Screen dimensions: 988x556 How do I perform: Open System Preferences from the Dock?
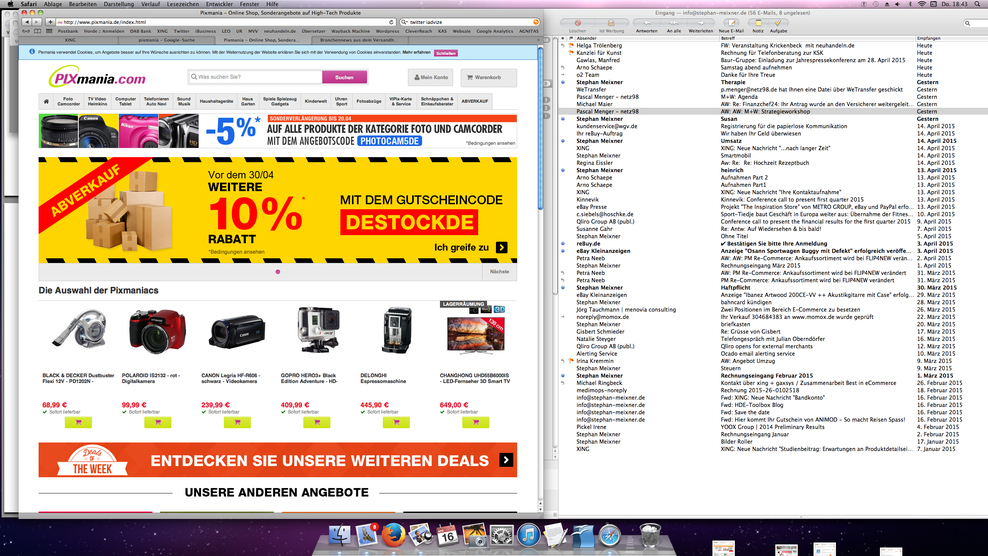tap(502, 536)
